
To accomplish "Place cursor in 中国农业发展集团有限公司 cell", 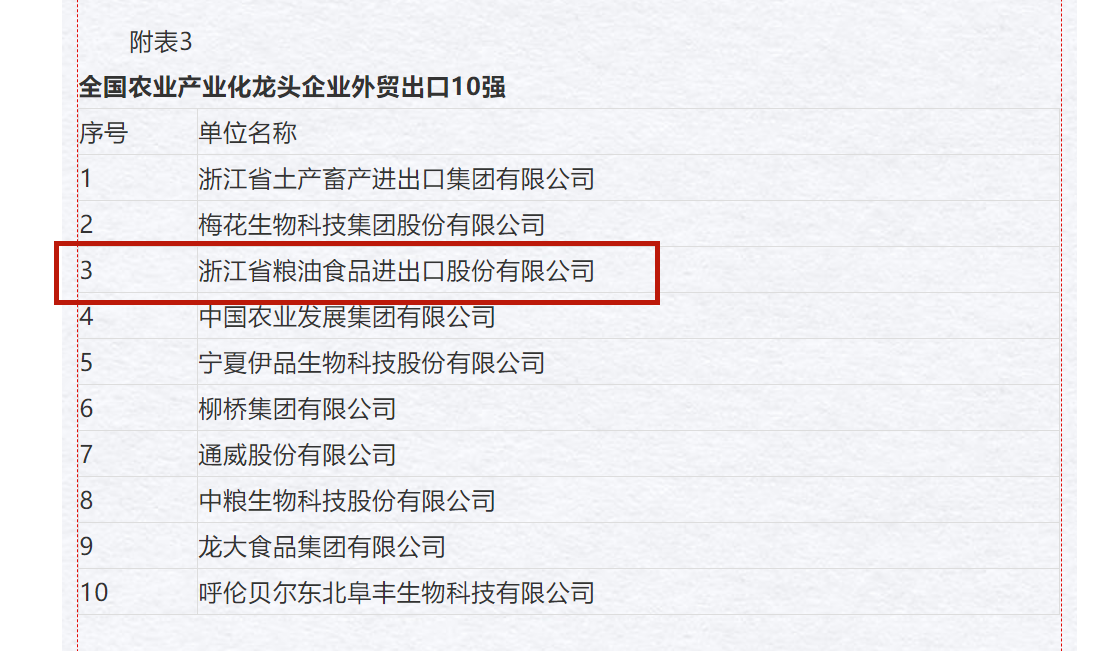I will (347, 317).
